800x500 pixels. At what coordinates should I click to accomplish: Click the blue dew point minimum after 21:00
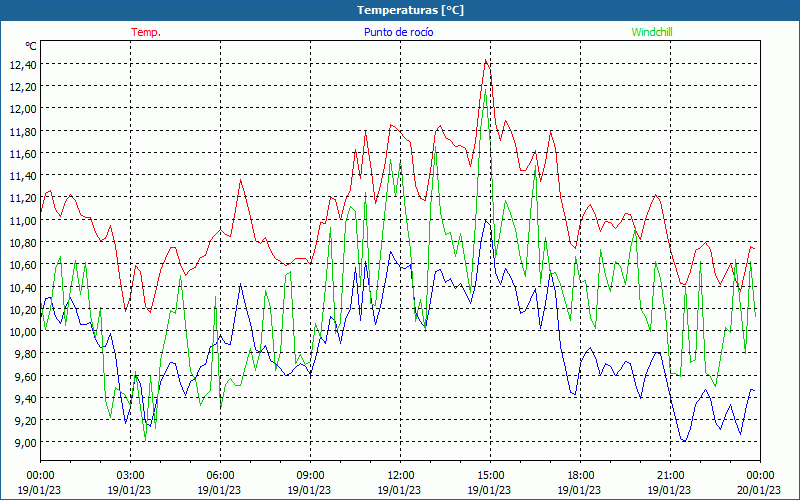683,440
